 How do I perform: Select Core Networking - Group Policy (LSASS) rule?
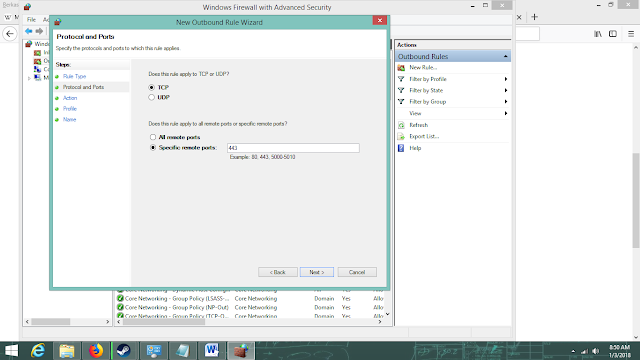coord(177,299)
